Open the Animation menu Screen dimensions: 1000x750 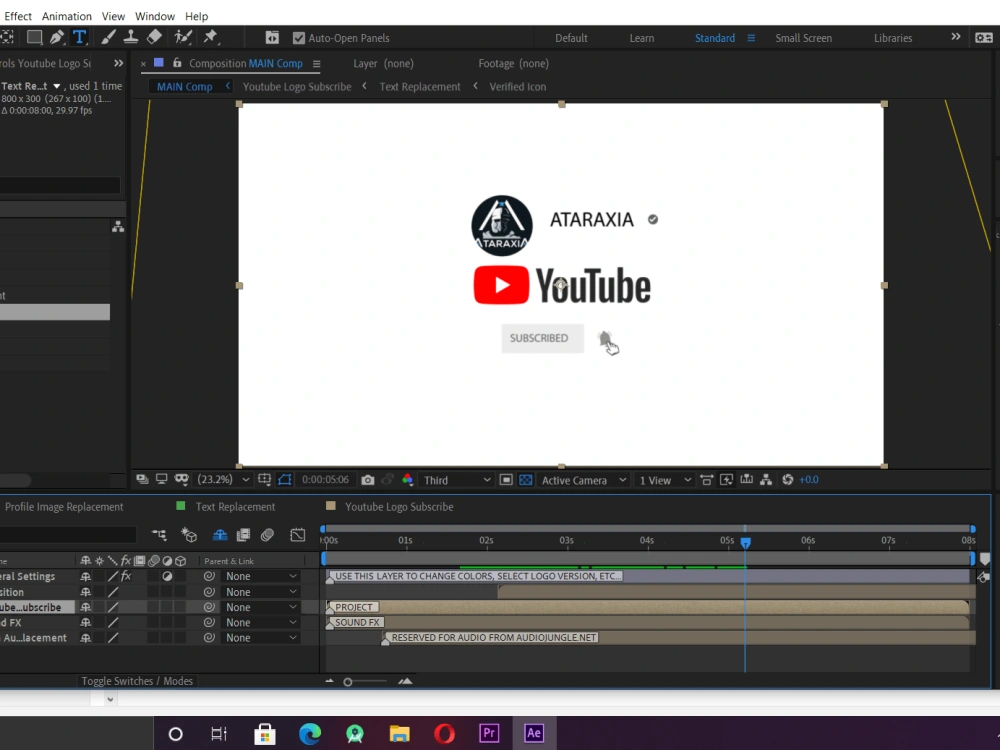[x=66, y=16]
